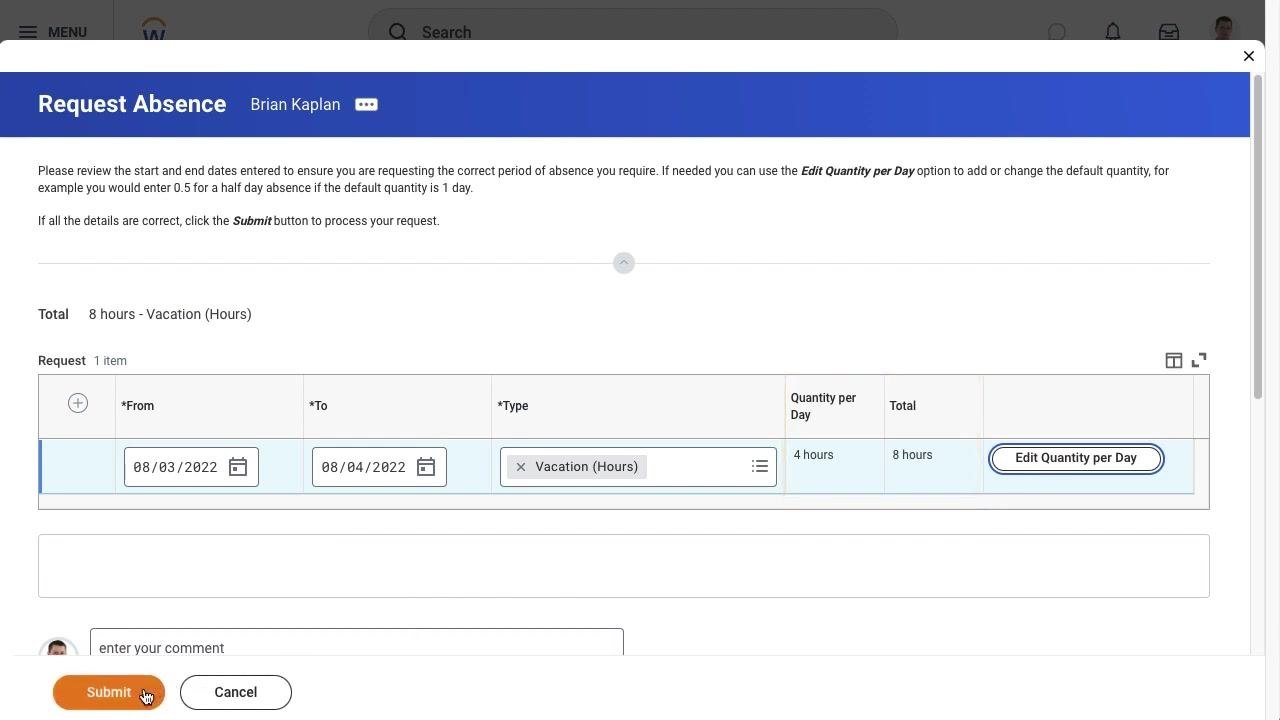
Task: Click the Workday logo home icon
Action: (x=154, y=30)
